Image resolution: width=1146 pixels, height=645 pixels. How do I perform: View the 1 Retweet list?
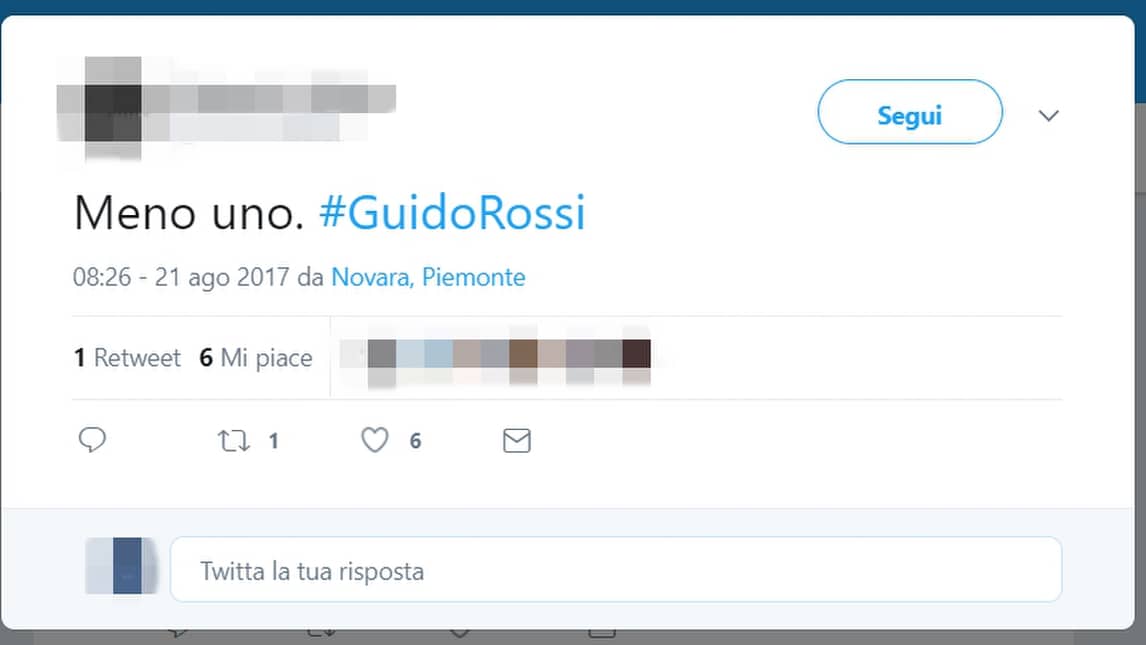click(126, 357)
